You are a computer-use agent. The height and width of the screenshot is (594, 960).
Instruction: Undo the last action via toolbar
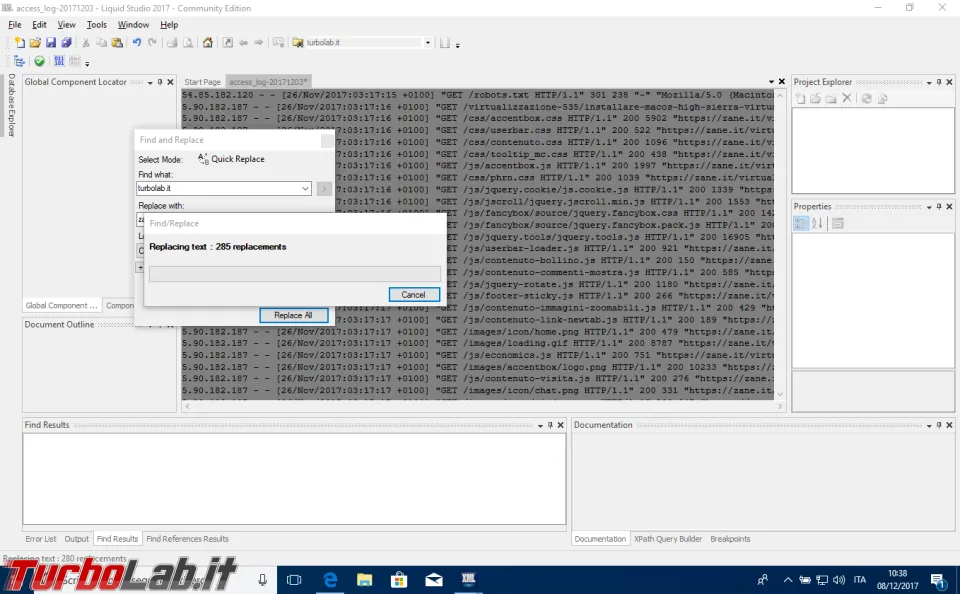click(x=137, y=42)
